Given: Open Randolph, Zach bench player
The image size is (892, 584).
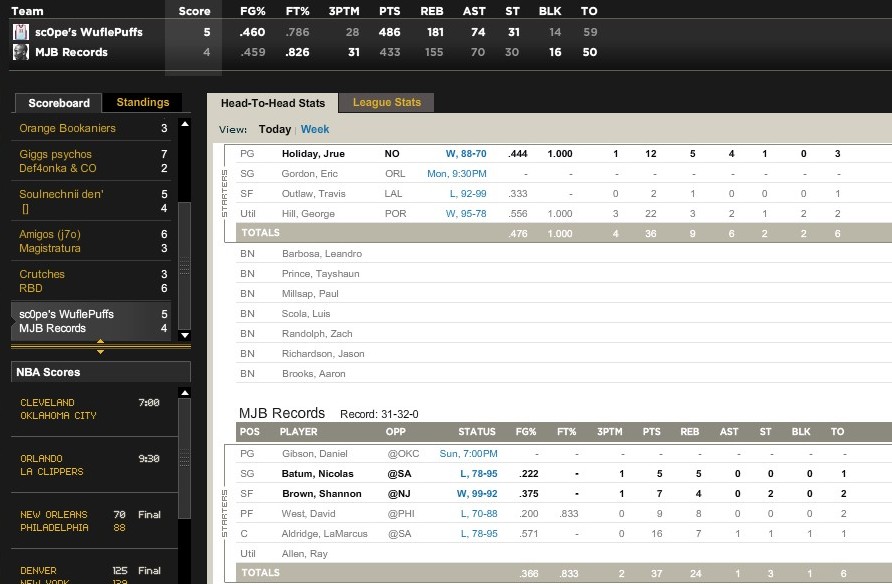Looking at the screenshot, I should click(317, 333).
